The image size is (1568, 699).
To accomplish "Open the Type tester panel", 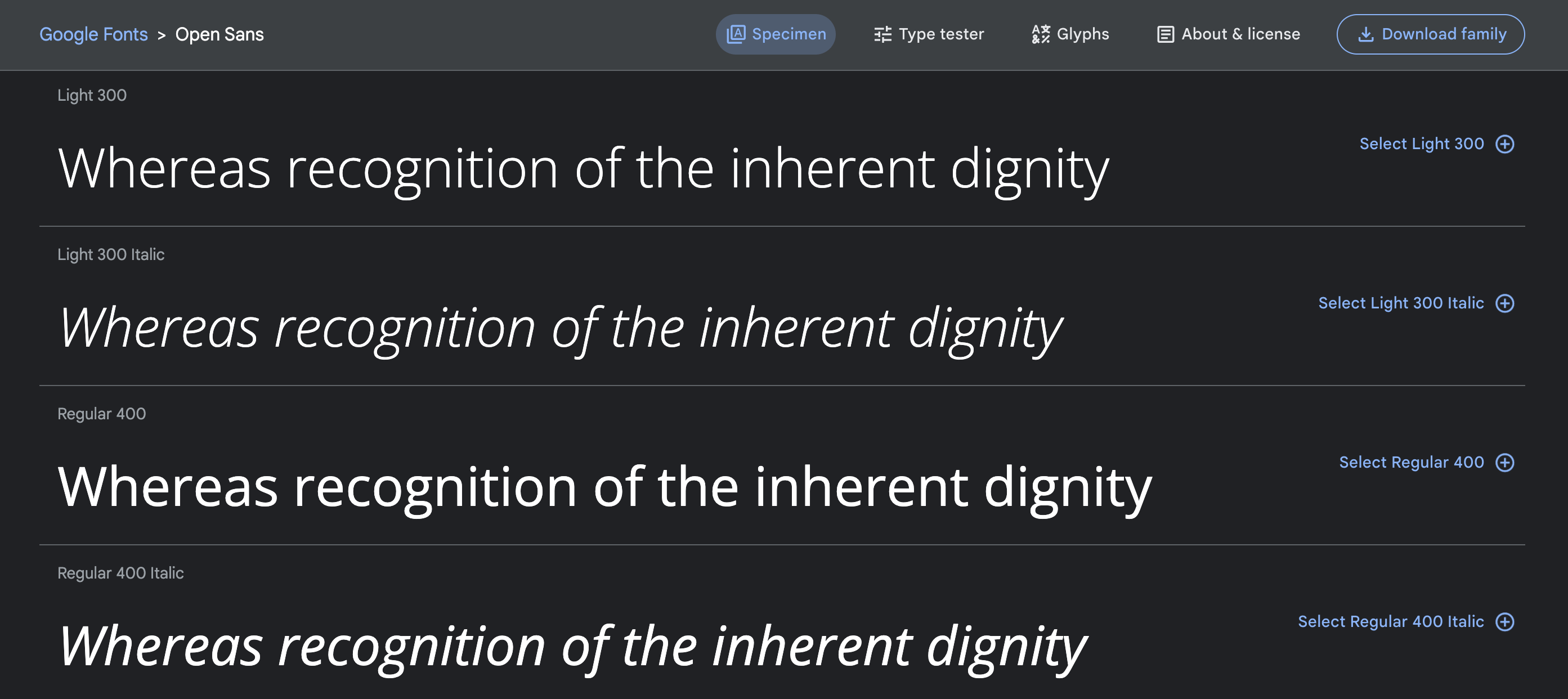I will 928,34.
